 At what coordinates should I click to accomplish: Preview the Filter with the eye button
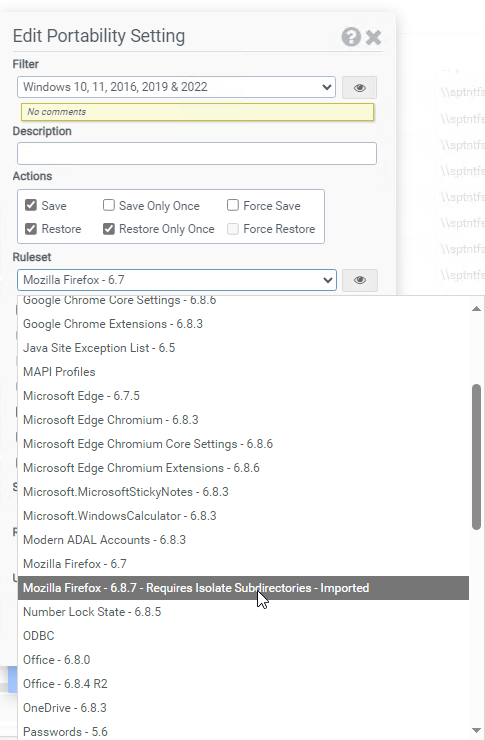(360, 88)
